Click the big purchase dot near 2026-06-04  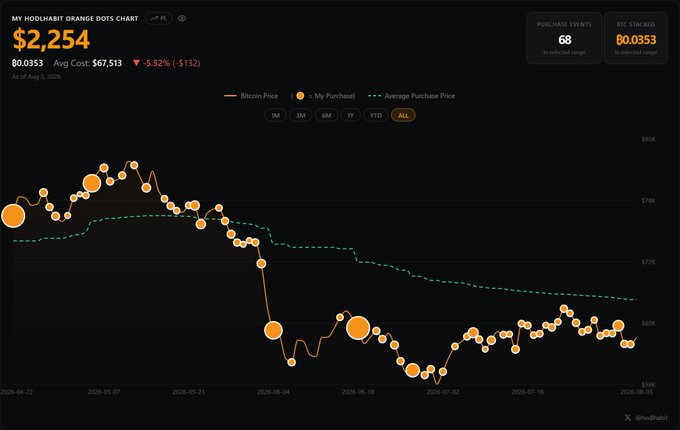click(273, 330)
